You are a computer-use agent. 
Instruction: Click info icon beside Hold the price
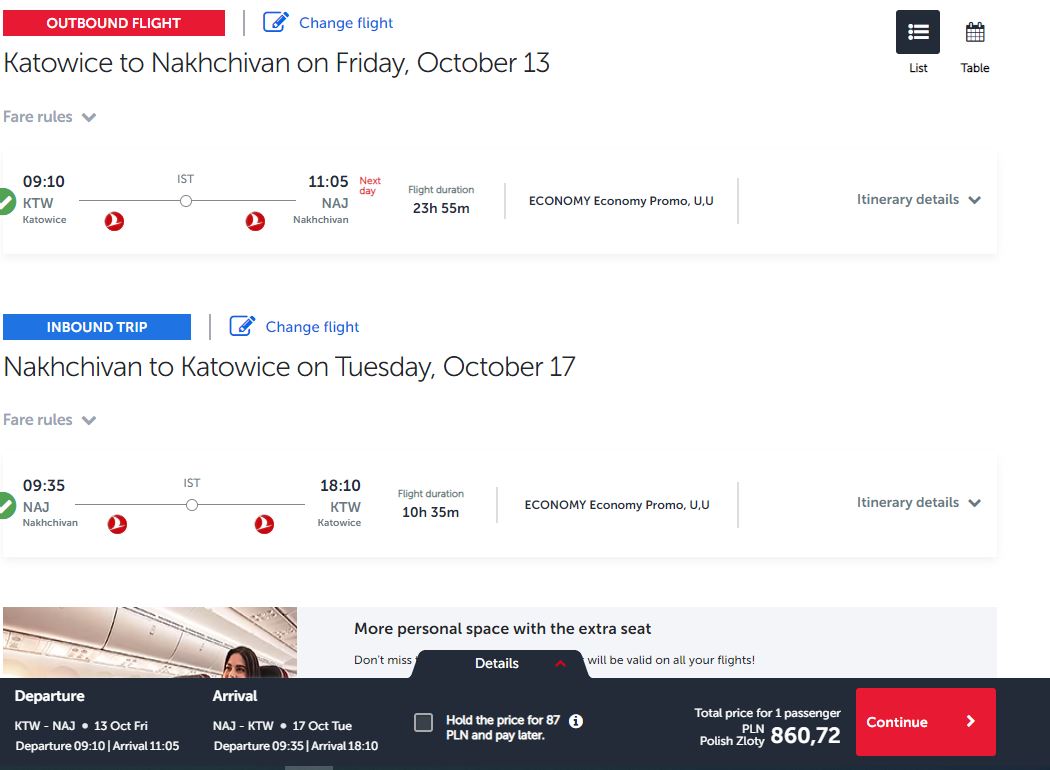coord(576,721)
